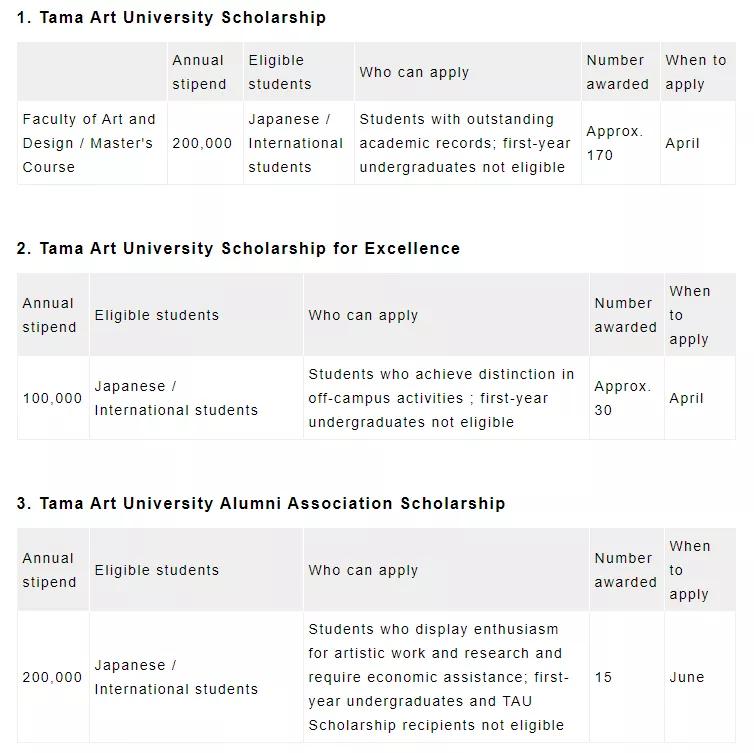The height and width of the screenshot is (753, 754).
Task: Click the "Approx. 30" number awarded cell
Action: click(622, 398)
